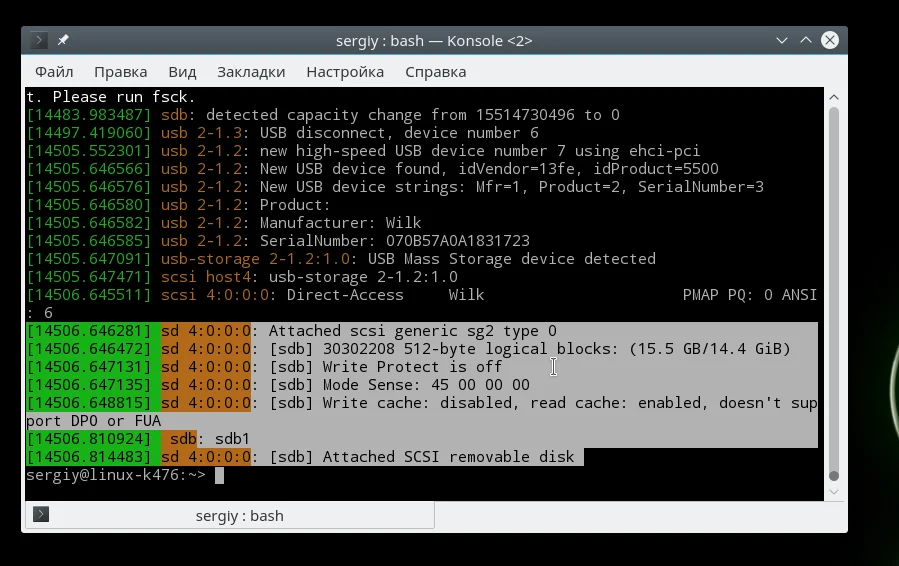The height and width of the screenshot is (566, 899).
Task: Close the Konsole window with the X button
Action: [830, 40]
